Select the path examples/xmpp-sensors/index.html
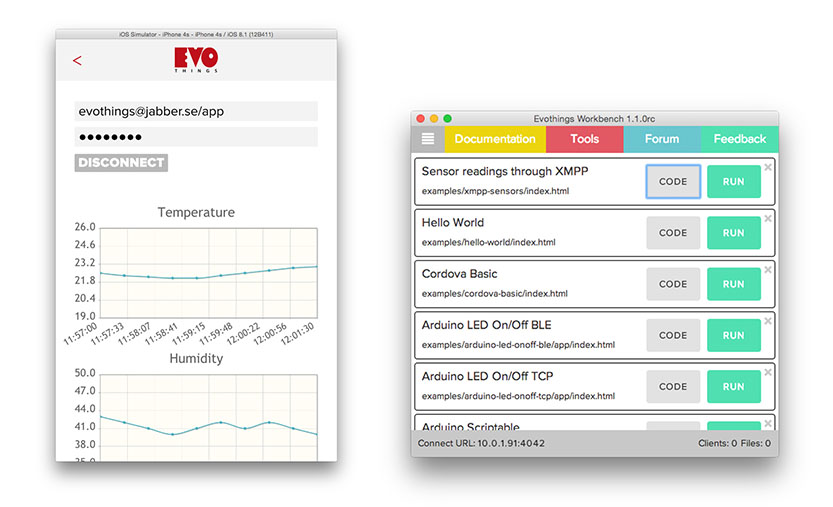The height and width of the screenshot is (507, 833). pyautogui.click(x=495, y=191)
